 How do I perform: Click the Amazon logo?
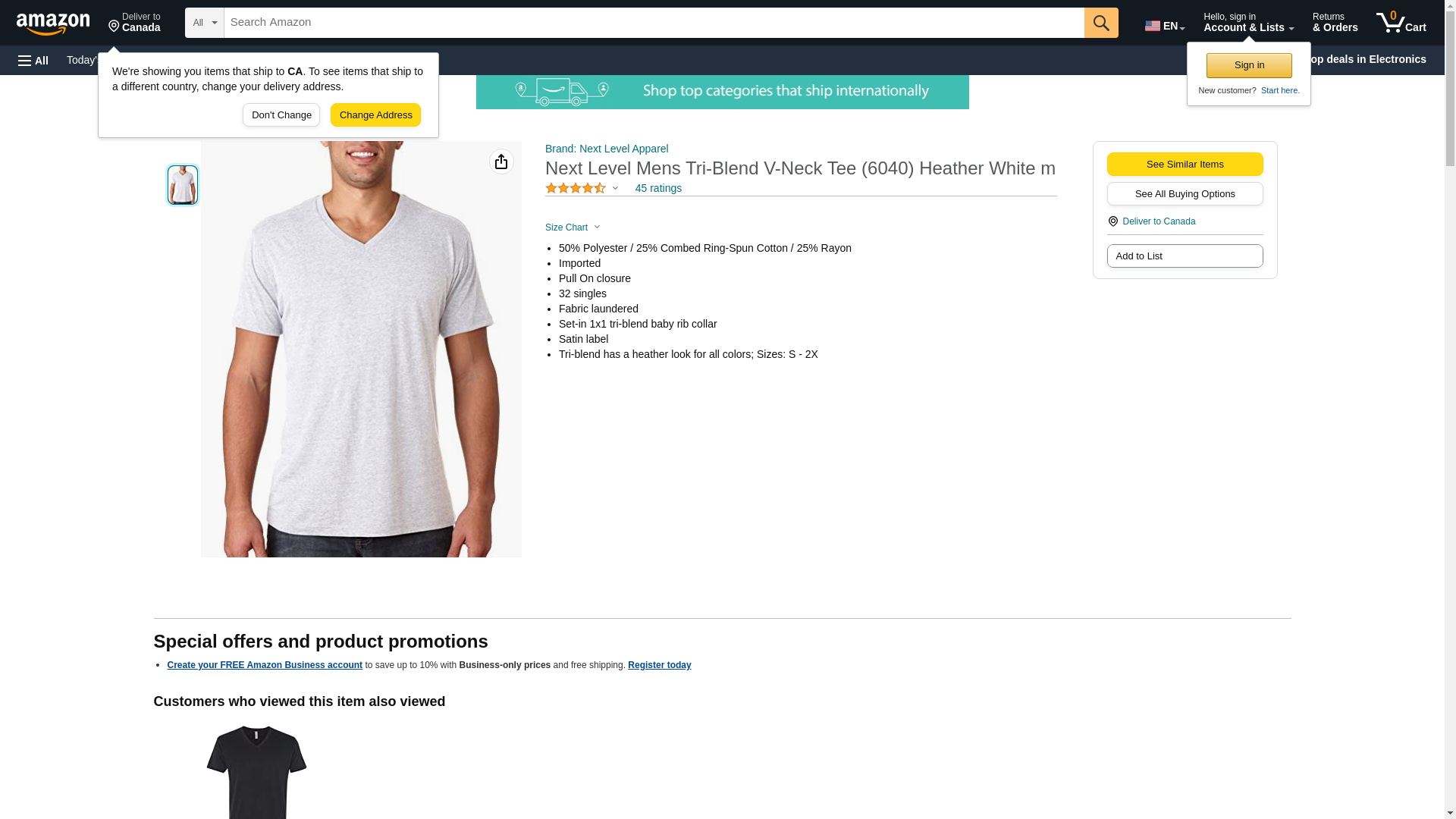(53, 24)
